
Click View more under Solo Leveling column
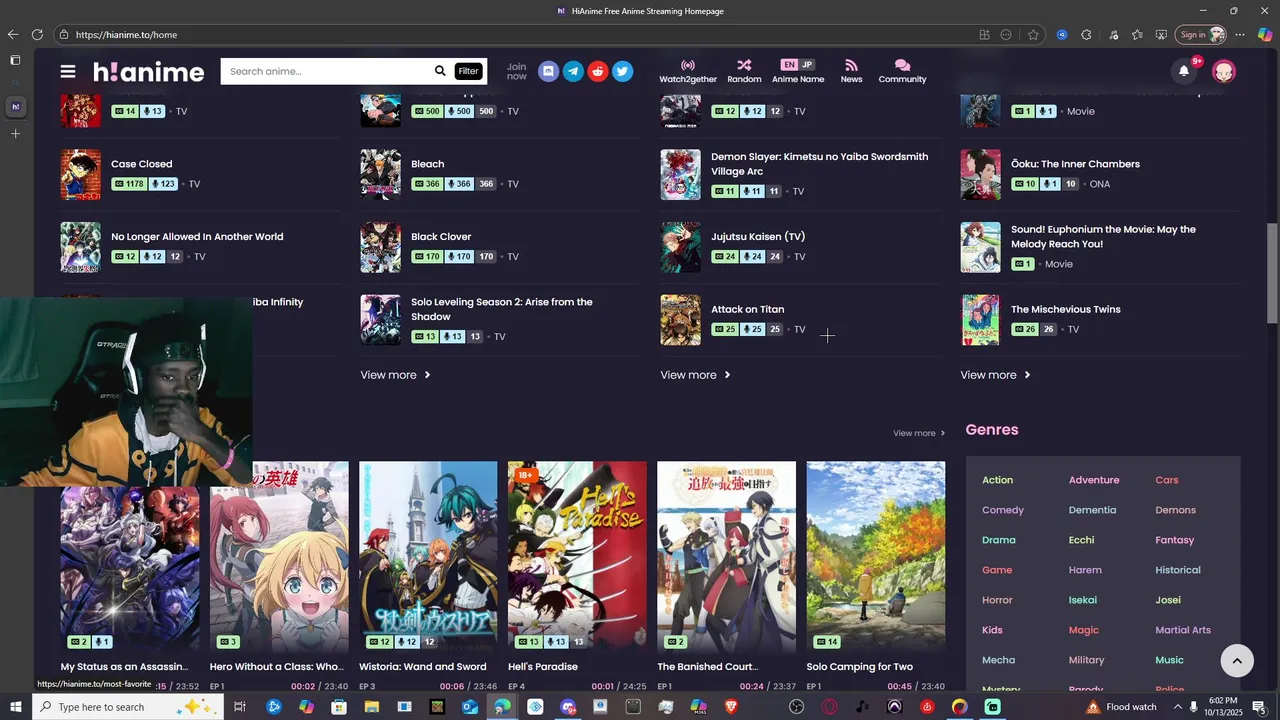pyautogui.click(x=395, y=375)
